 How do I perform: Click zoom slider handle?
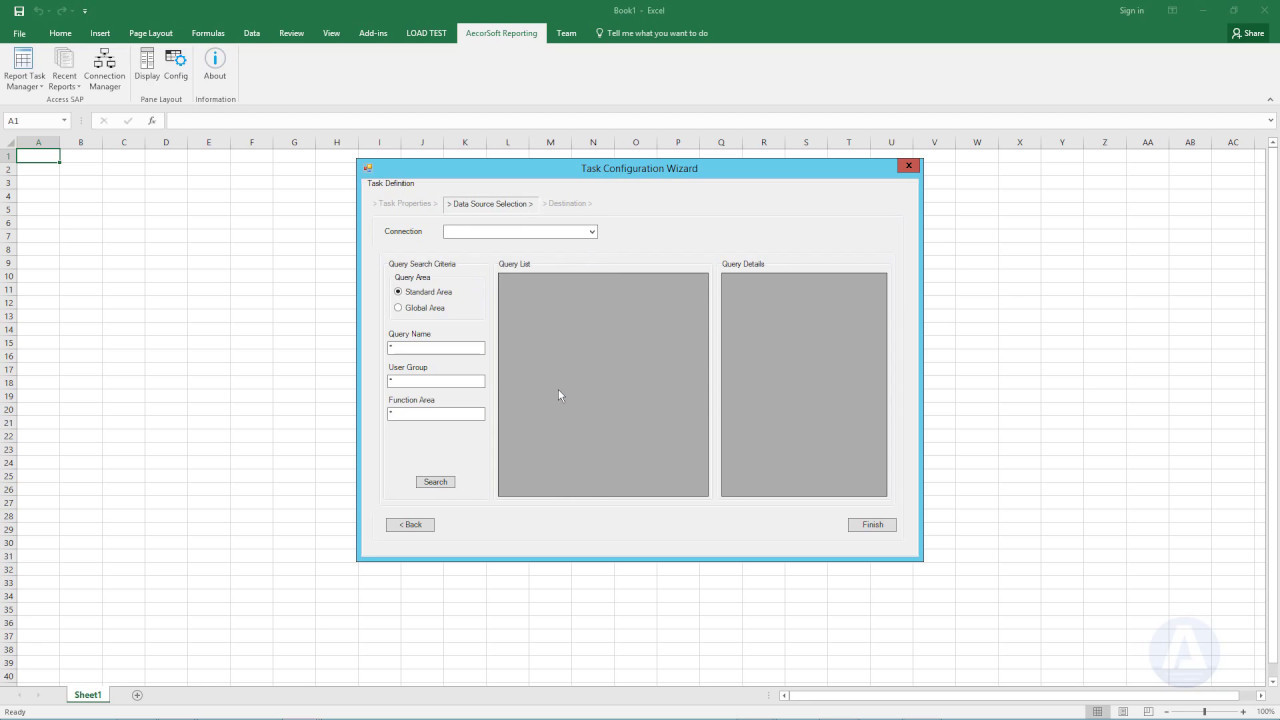pyautogui.click(x=1204, y=712)
